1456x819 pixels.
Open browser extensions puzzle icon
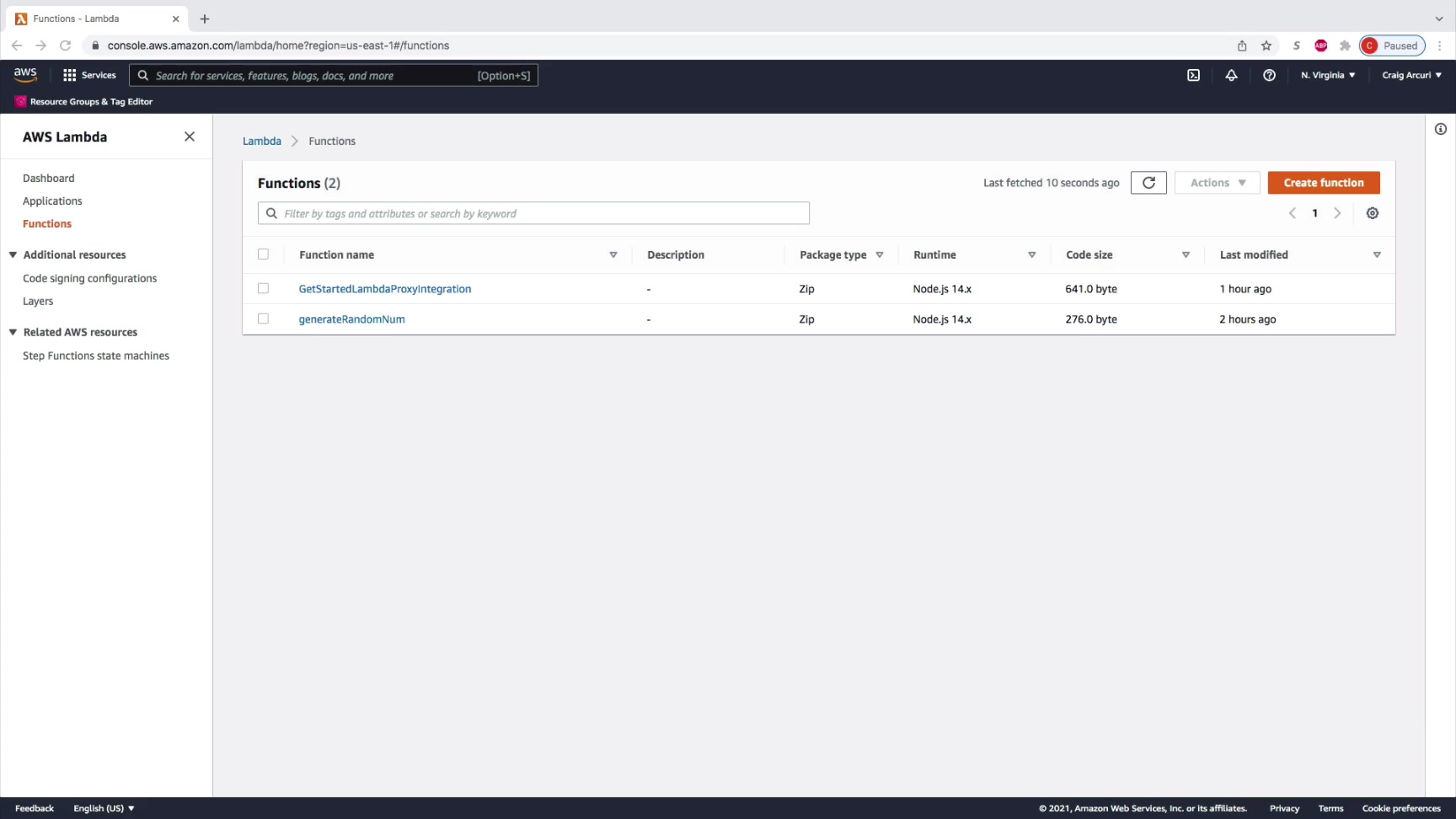pos(1345,45)
